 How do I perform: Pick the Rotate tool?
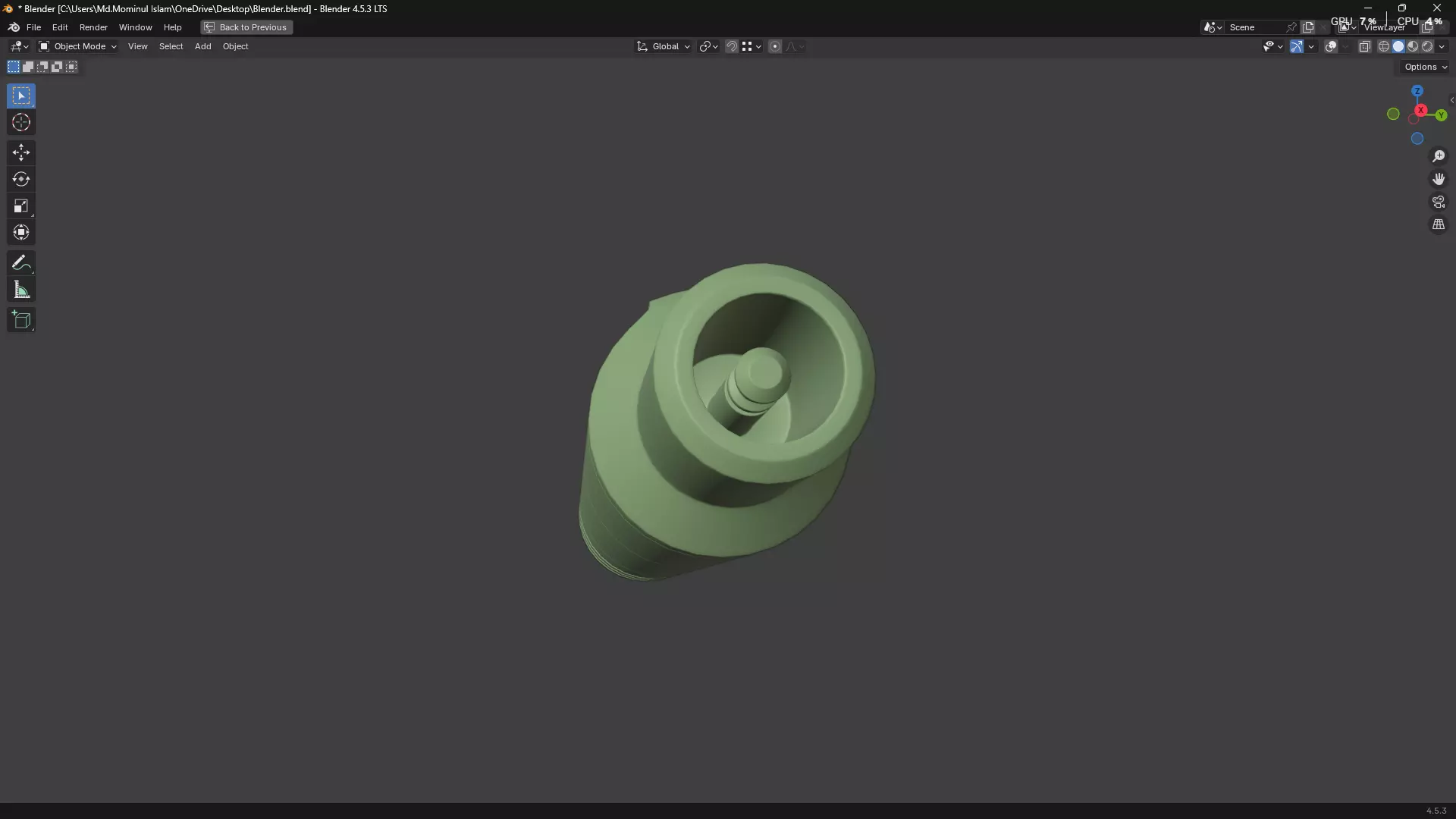pyautogui.click(x=21, y=180)
